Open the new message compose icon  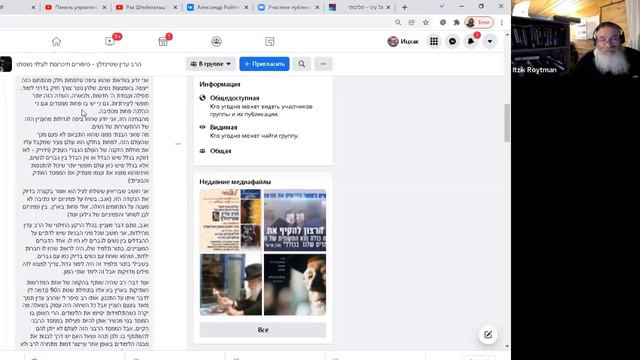click(x=488, y=335)
